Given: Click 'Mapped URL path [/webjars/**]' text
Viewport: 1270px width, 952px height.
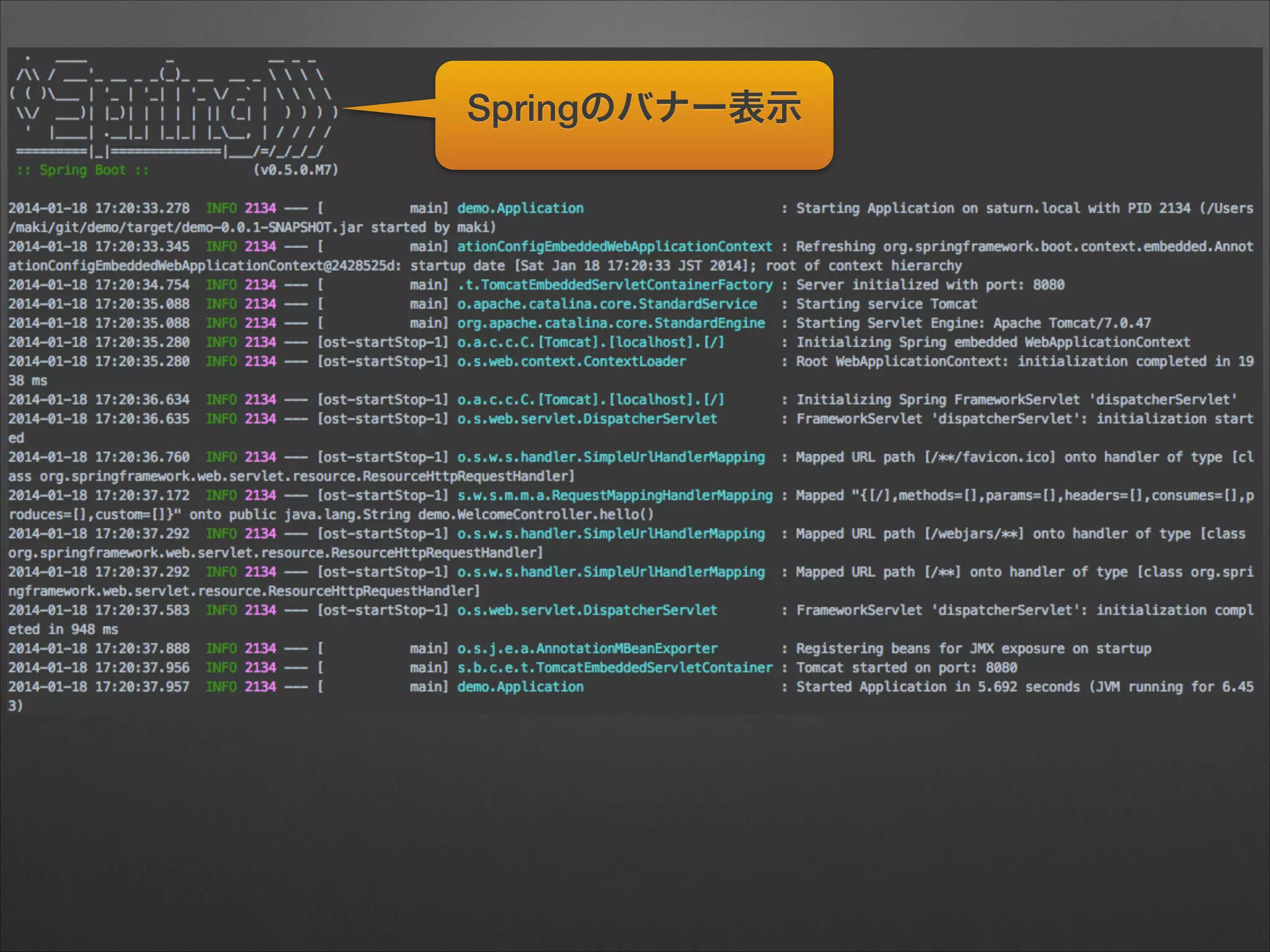Looking at the screenshot, I should click(910, 534).
